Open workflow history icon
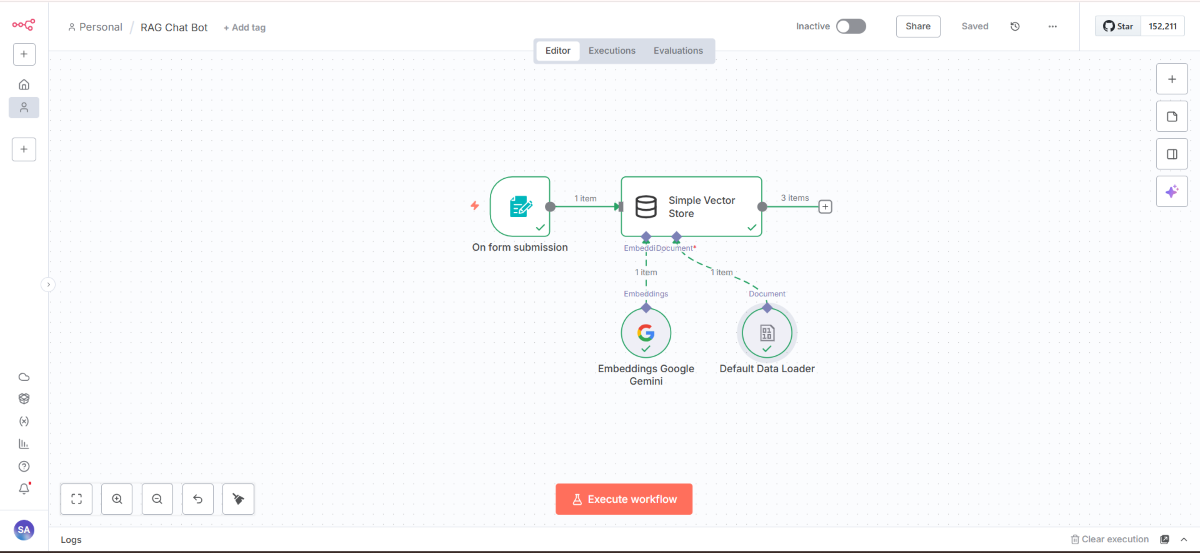 point(1015,27)
